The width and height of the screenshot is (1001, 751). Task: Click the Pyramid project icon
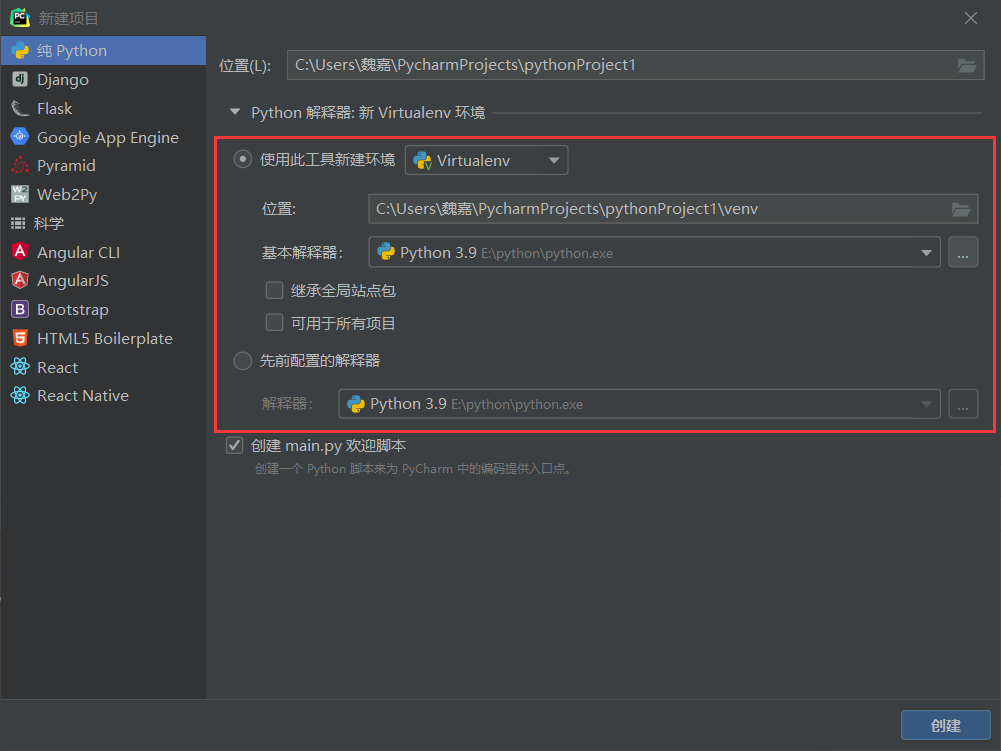[x=20, y=165]
